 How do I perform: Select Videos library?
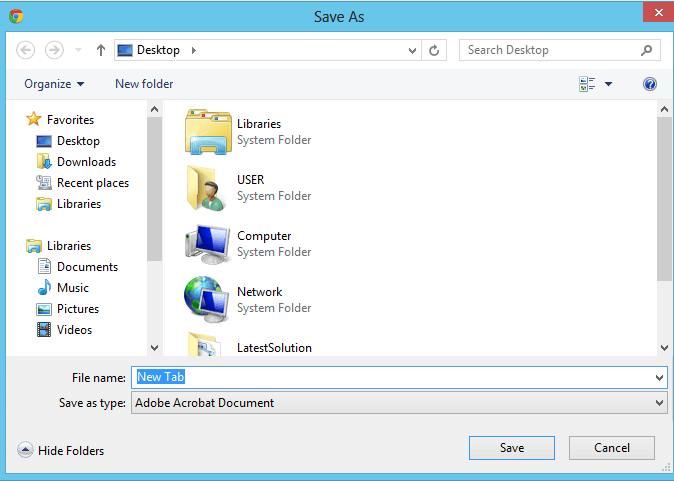74,330
